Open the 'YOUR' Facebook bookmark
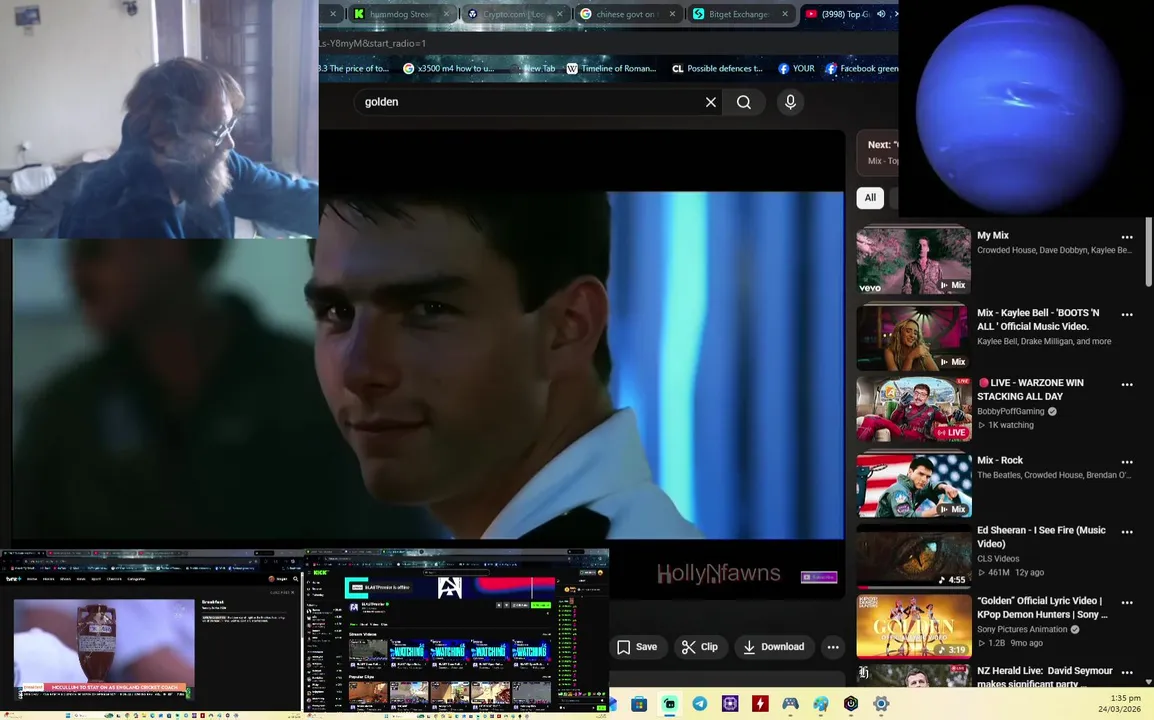 click(796, 68)
